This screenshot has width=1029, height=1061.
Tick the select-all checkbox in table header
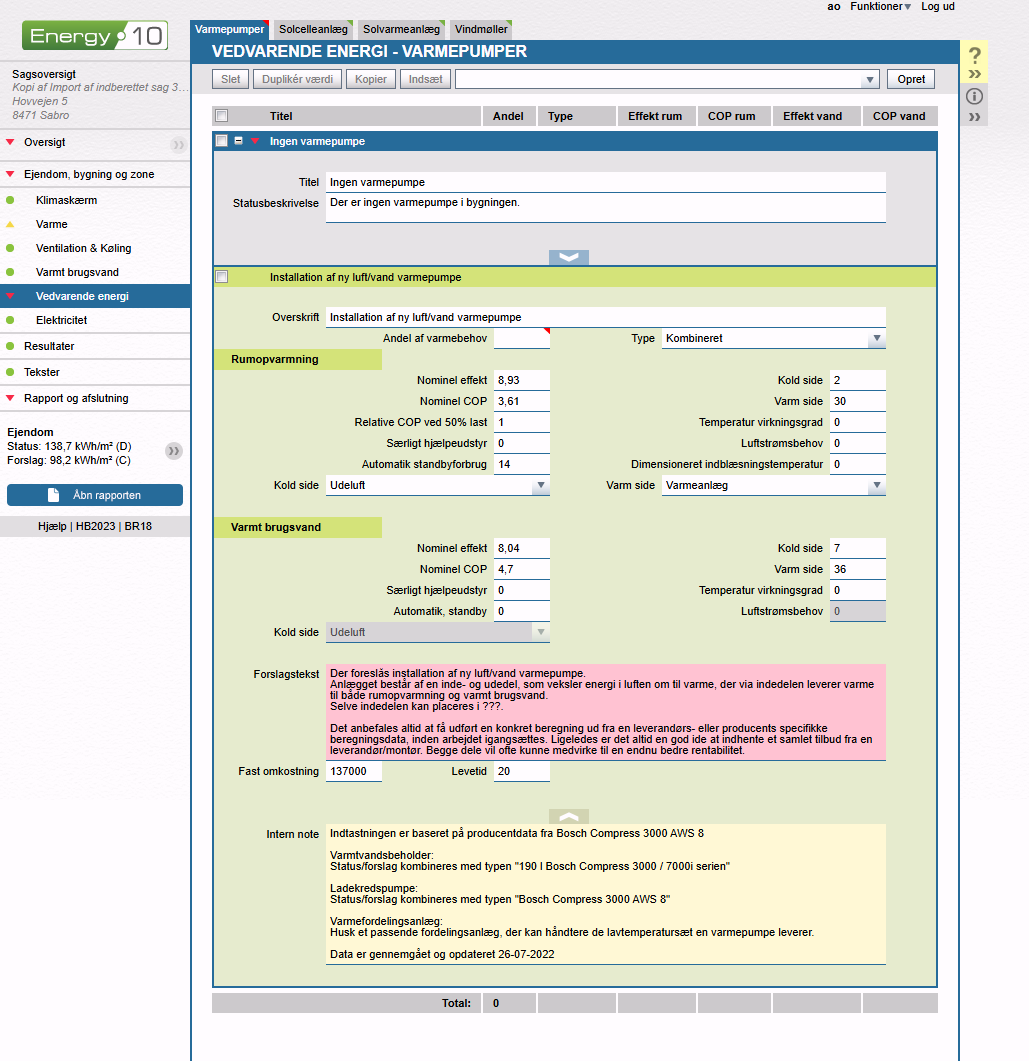(x=222, y=116)
